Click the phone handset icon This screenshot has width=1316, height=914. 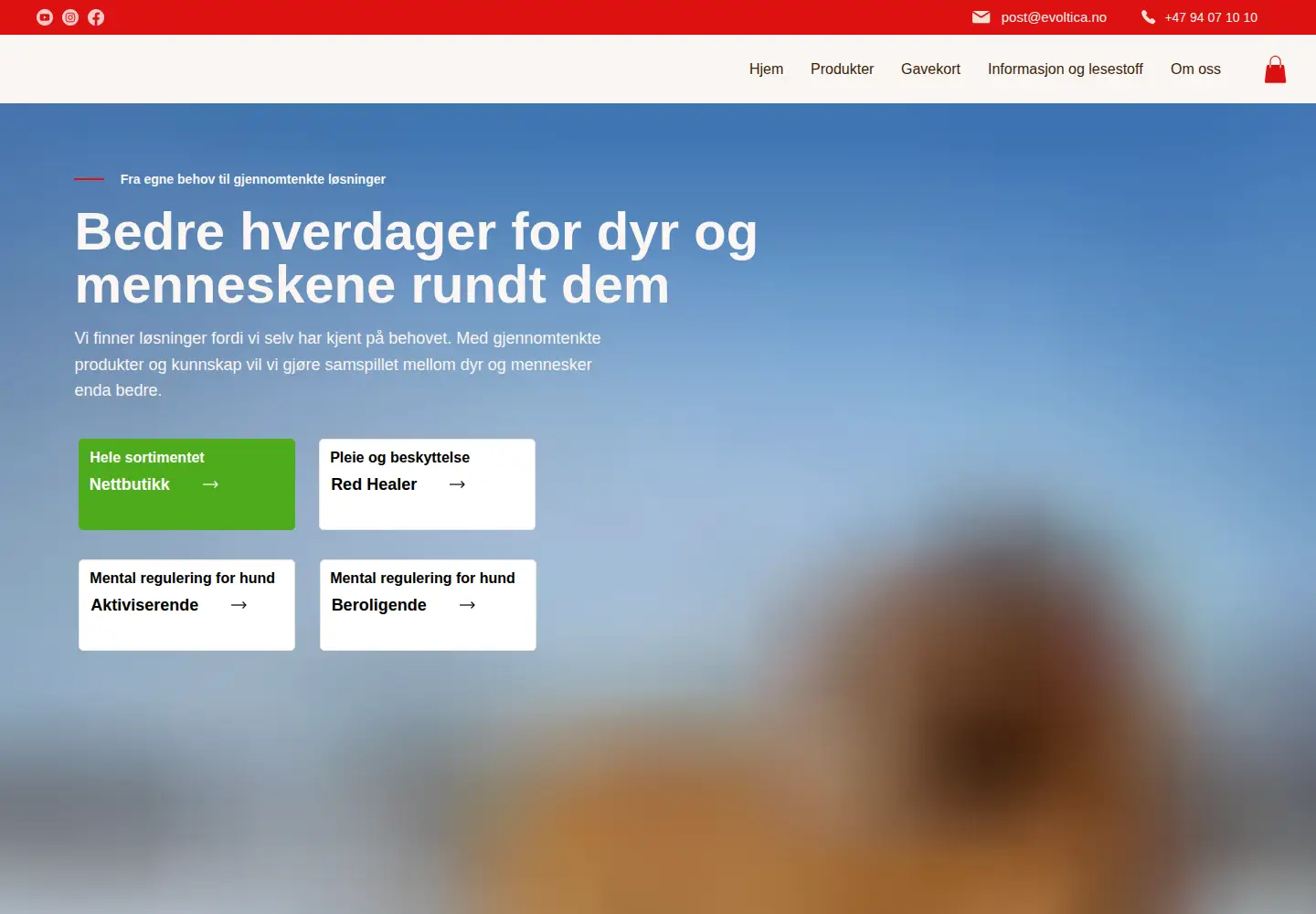pos(1149,17)
